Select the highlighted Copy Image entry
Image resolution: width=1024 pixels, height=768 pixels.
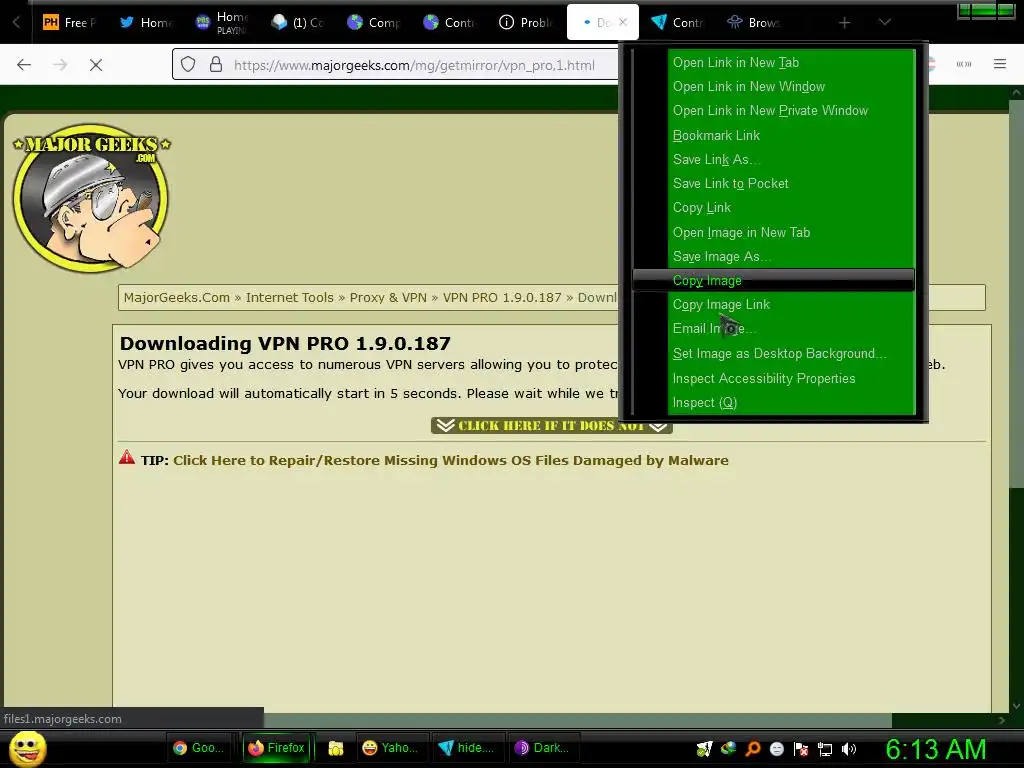point(773,280)
